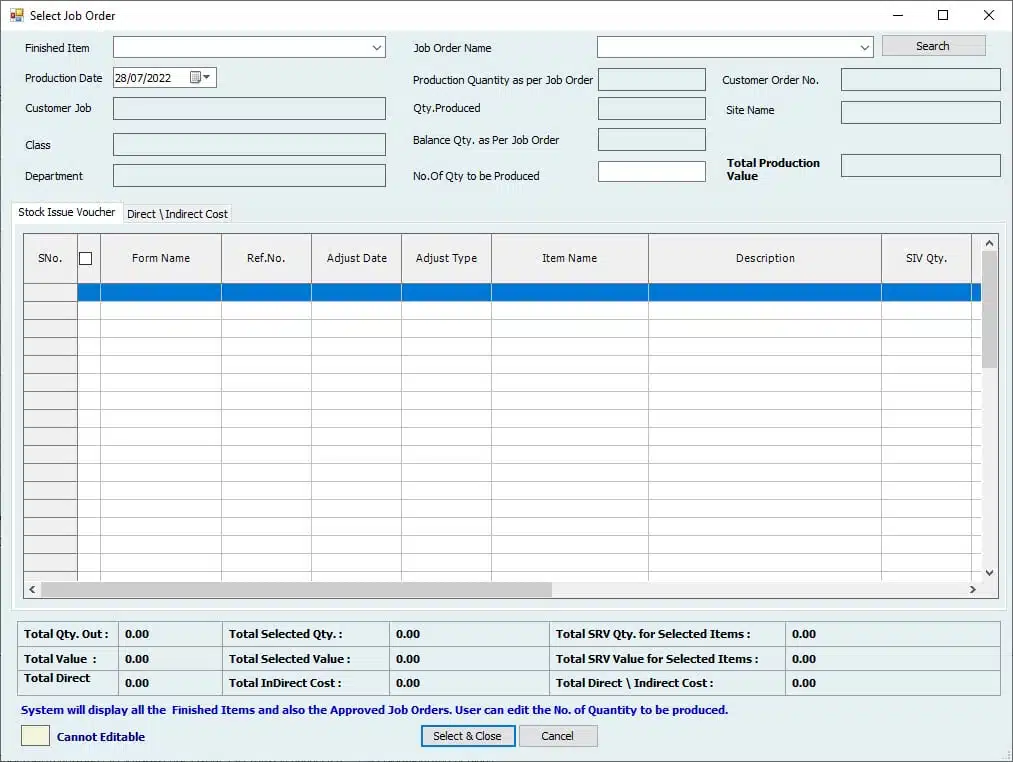Click the grid's scroll left arrow
Viewport: 1013px width, 762px height.
[32, 589]
